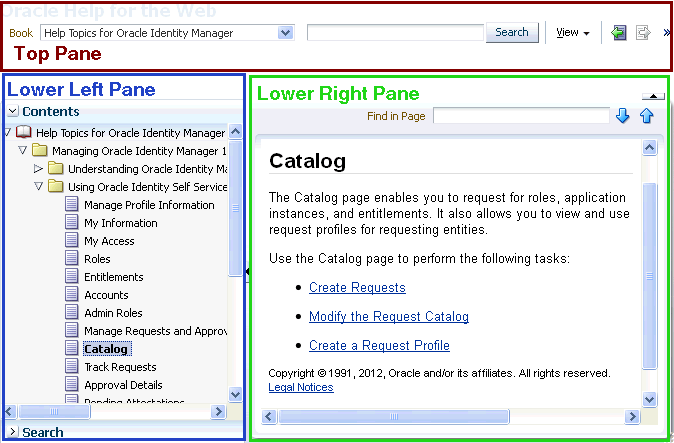
Task: Select Entitlements topic
Action: tap(113, 277)
